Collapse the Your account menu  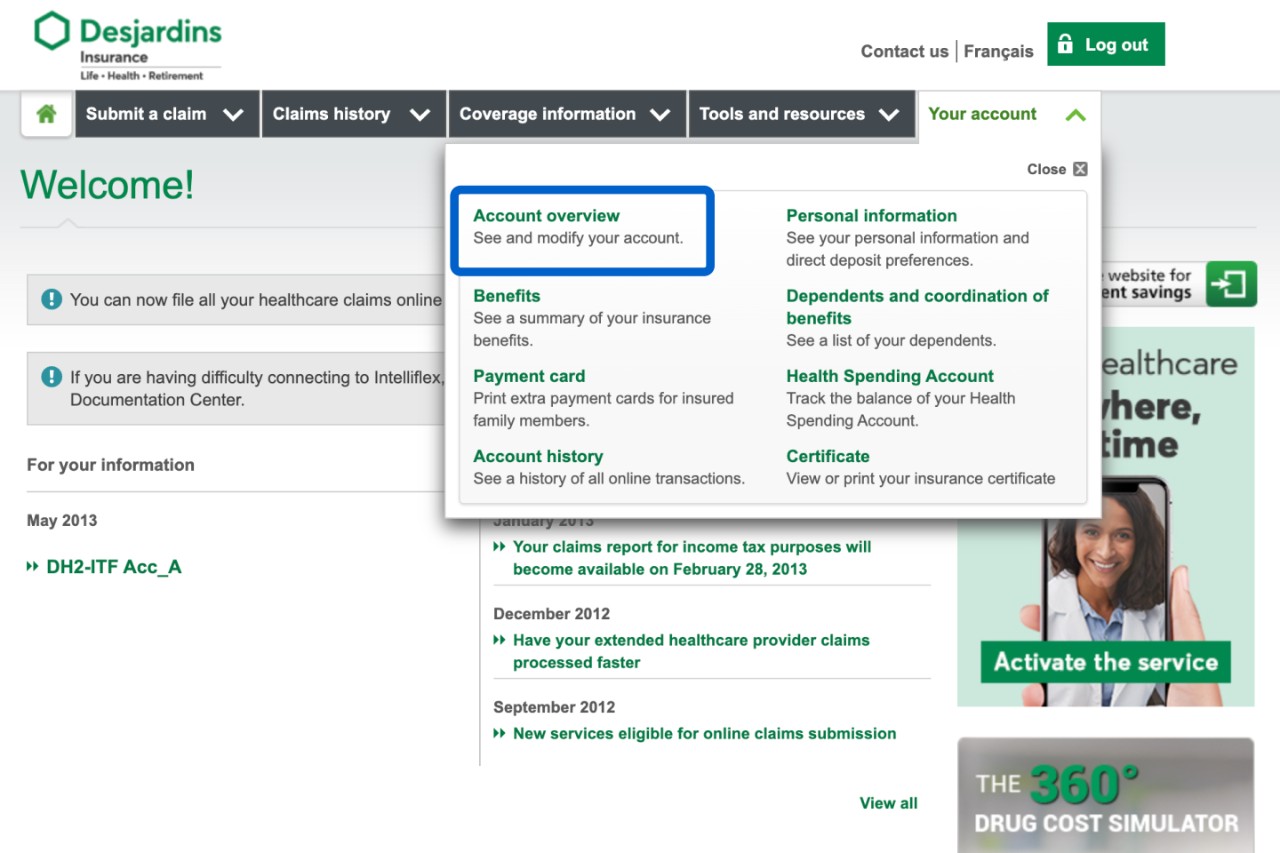click(x=1007, y=114)
